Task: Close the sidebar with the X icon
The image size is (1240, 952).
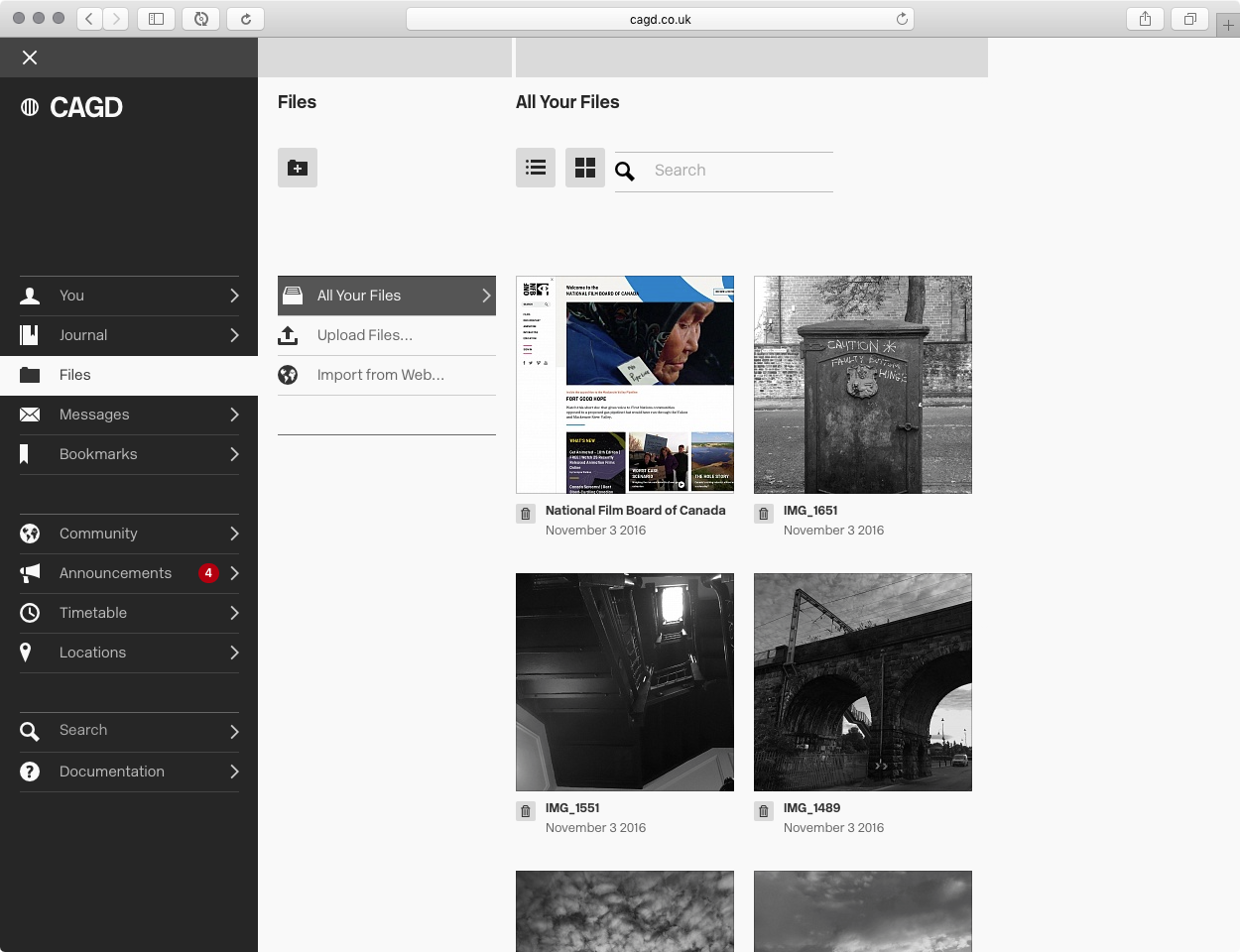Action: pyautogui.click(x=30, y=58)
